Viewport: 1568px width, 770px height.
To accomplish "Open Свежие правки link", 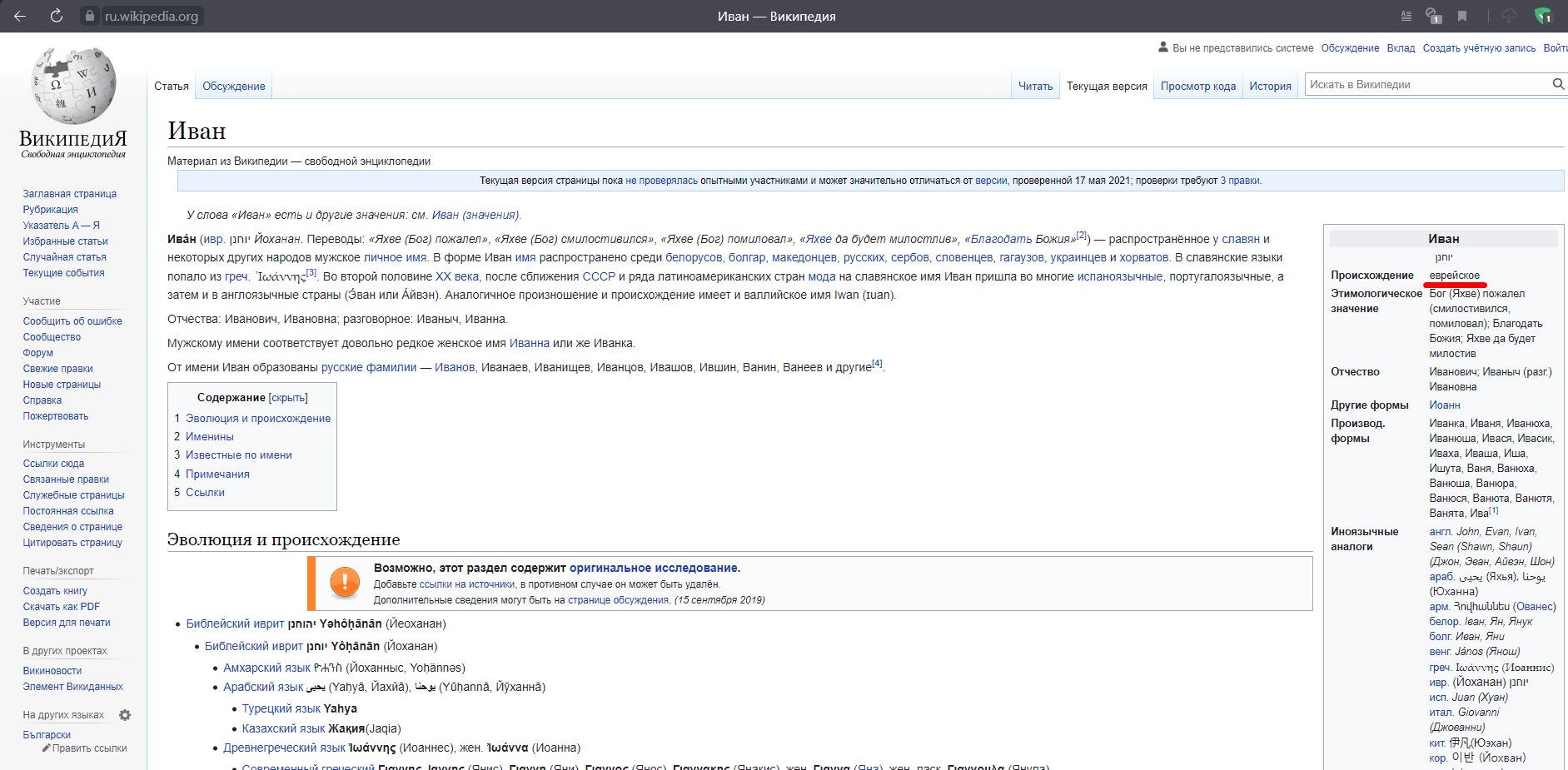I will click(58, 369).
